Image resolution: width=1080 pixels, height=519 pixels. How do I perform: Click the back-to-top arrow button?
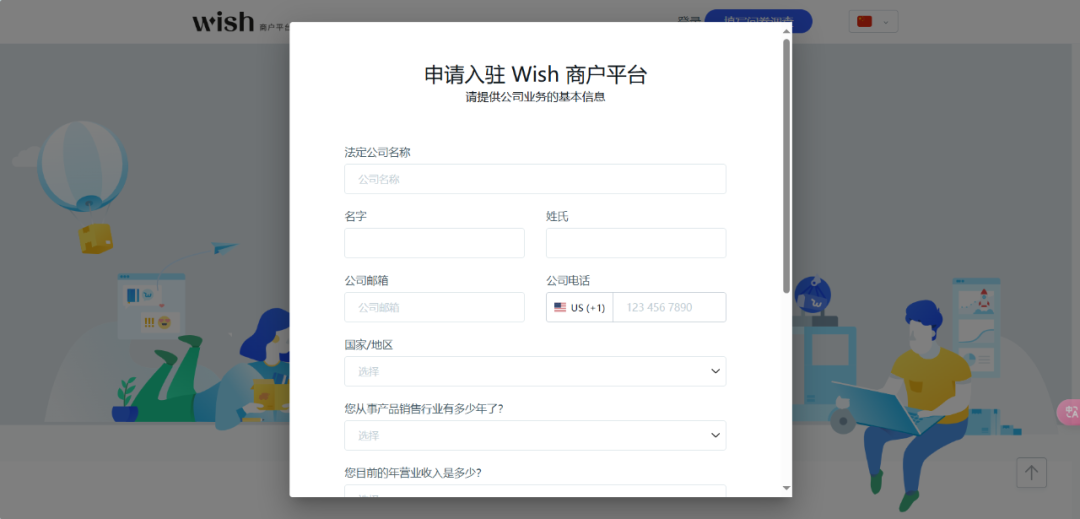[1031, 473]
